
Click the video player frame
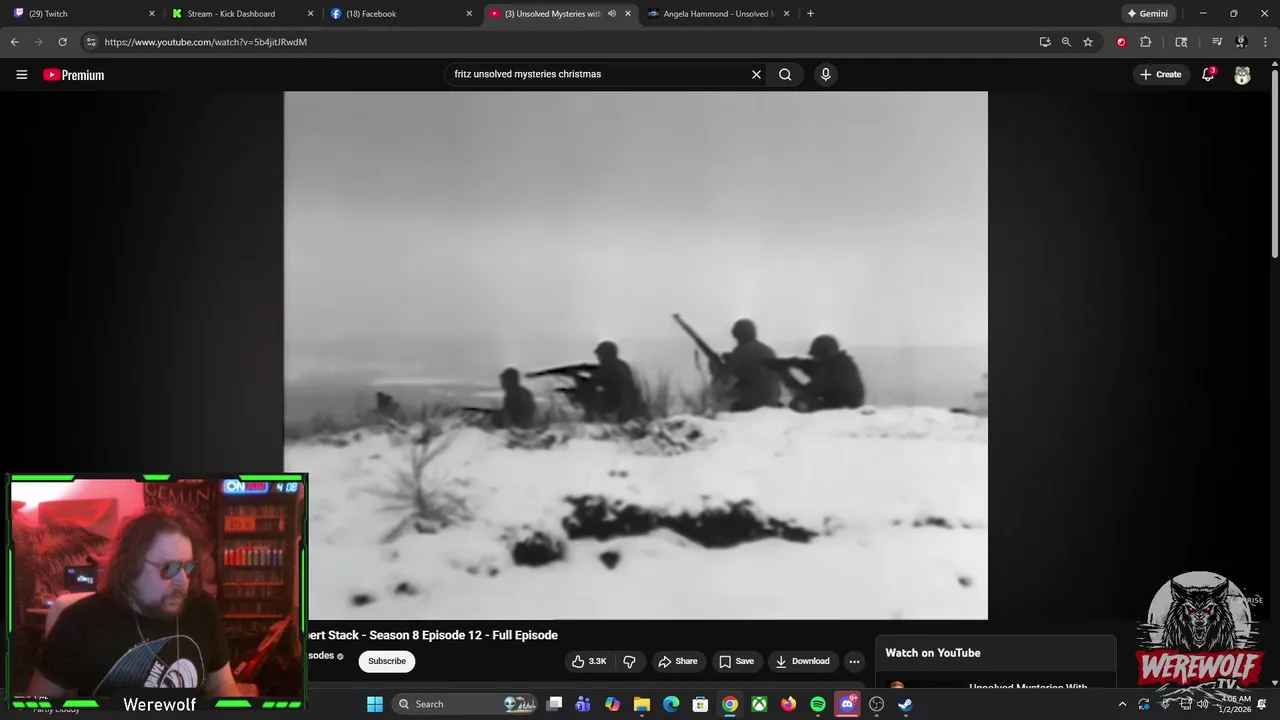[x=635, y=355]
